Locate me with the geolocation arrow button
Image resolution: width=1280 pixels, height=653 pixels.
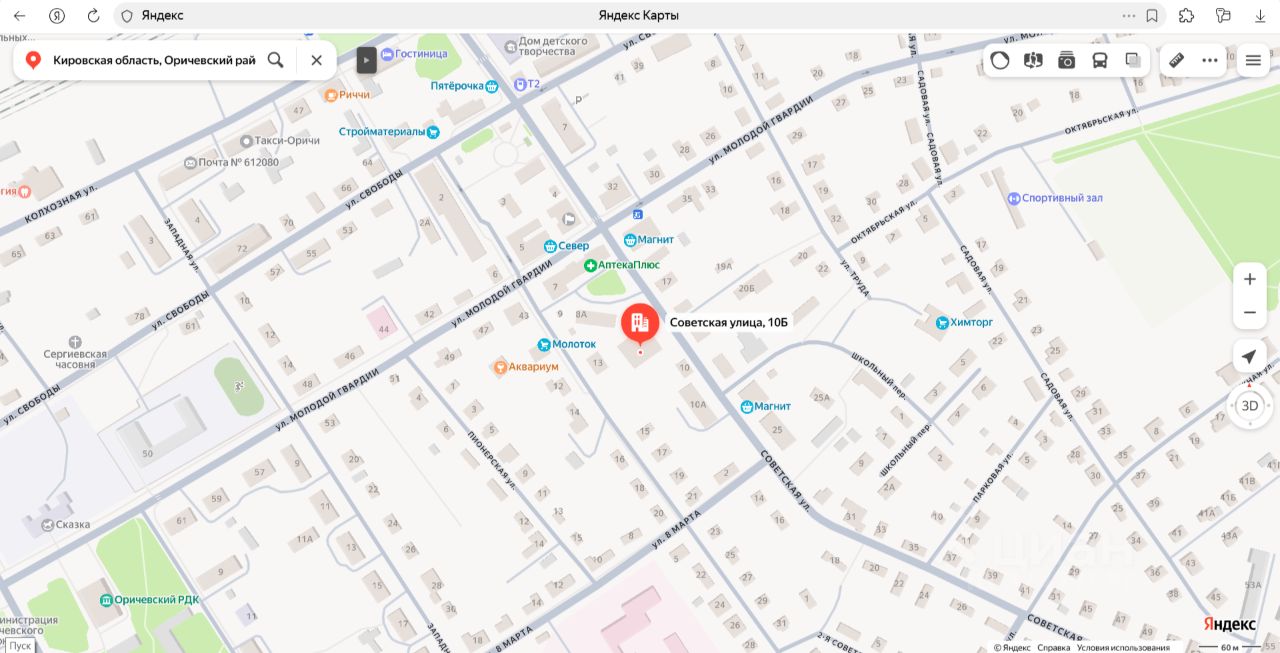(x=1249, y=357)
